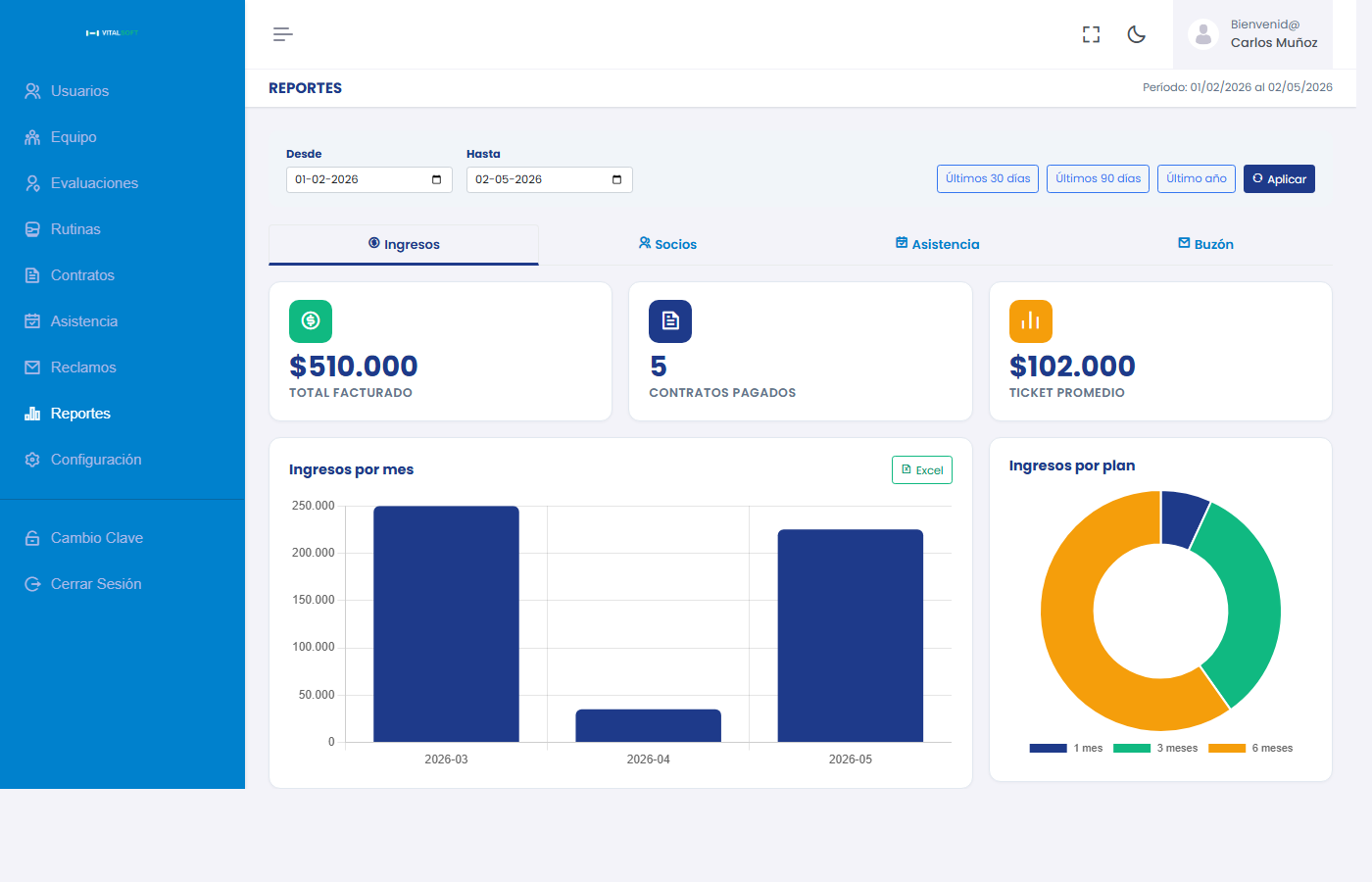Click the Hasta date field 02-05-2026
The width and height of the screenshot is (1372, 882).
click(x=550, y=179)
